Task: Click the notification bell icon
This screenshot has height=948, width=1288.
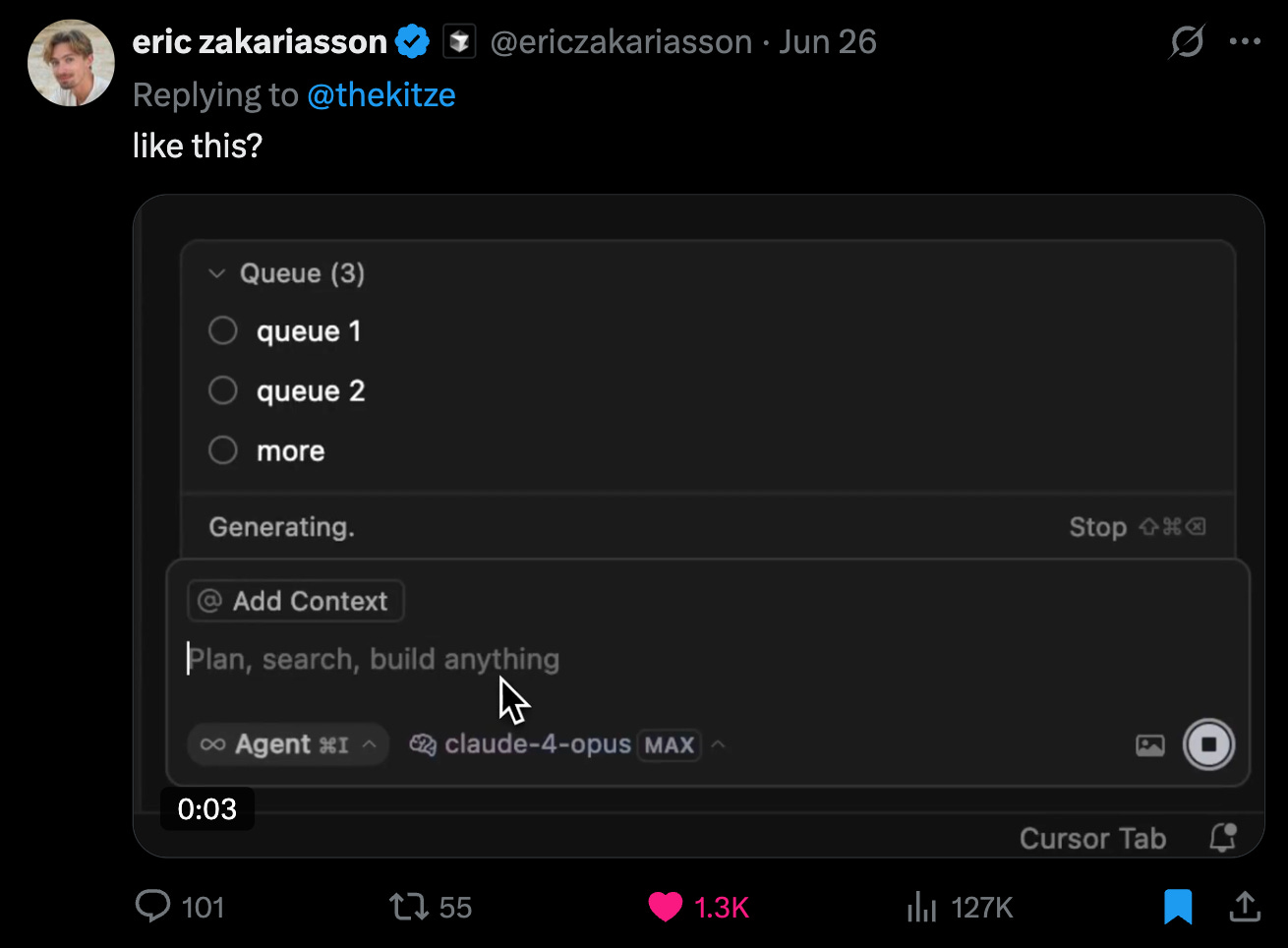Action: click(1222, 838)
